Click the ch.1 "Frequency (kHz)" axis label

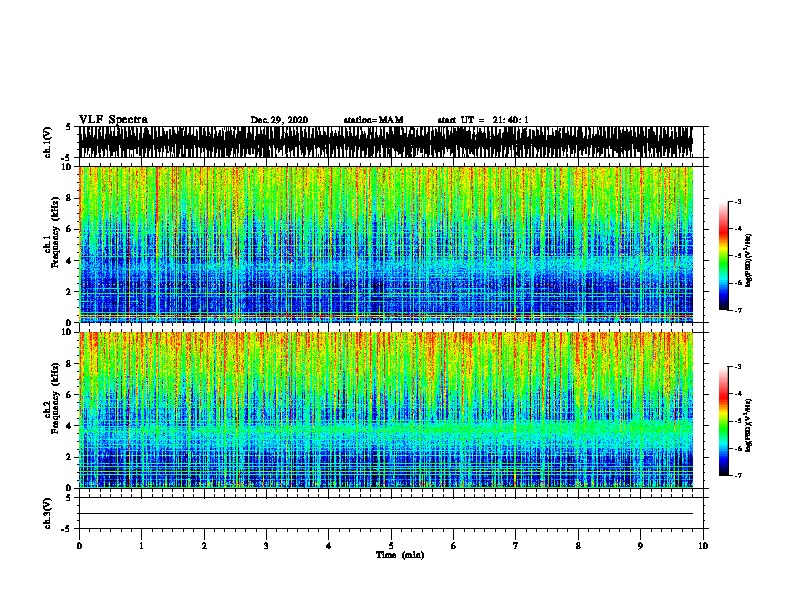(x=55, y=232)
